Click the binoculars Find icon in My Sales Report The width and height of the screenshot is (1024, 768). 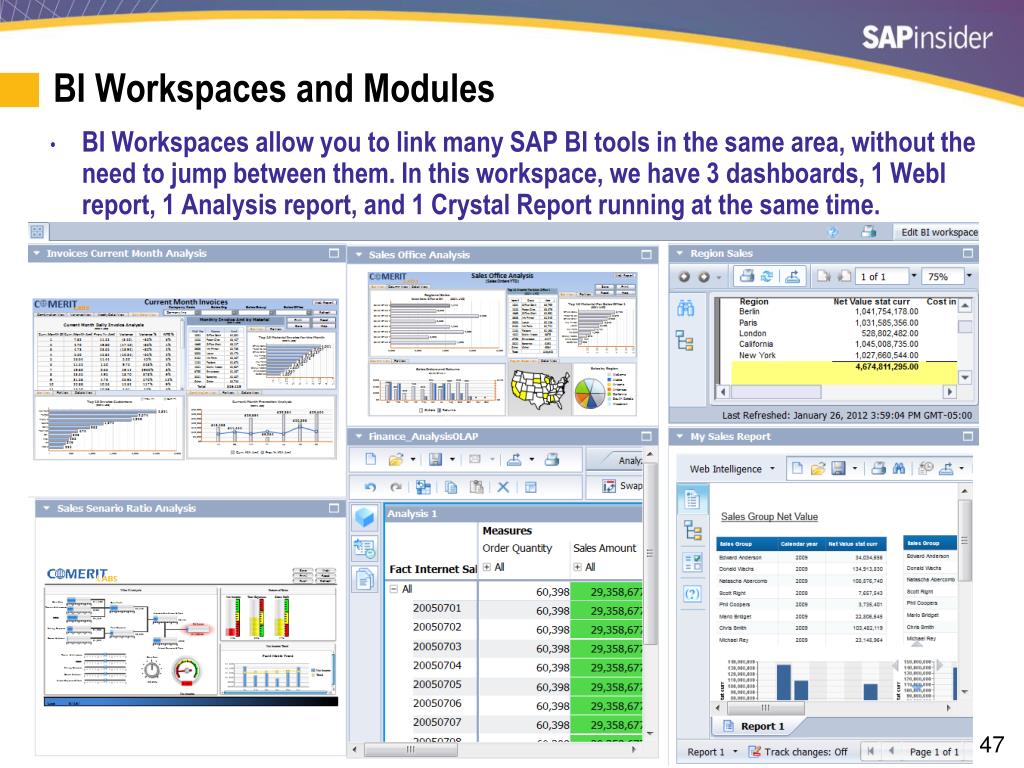coord(899,468)
